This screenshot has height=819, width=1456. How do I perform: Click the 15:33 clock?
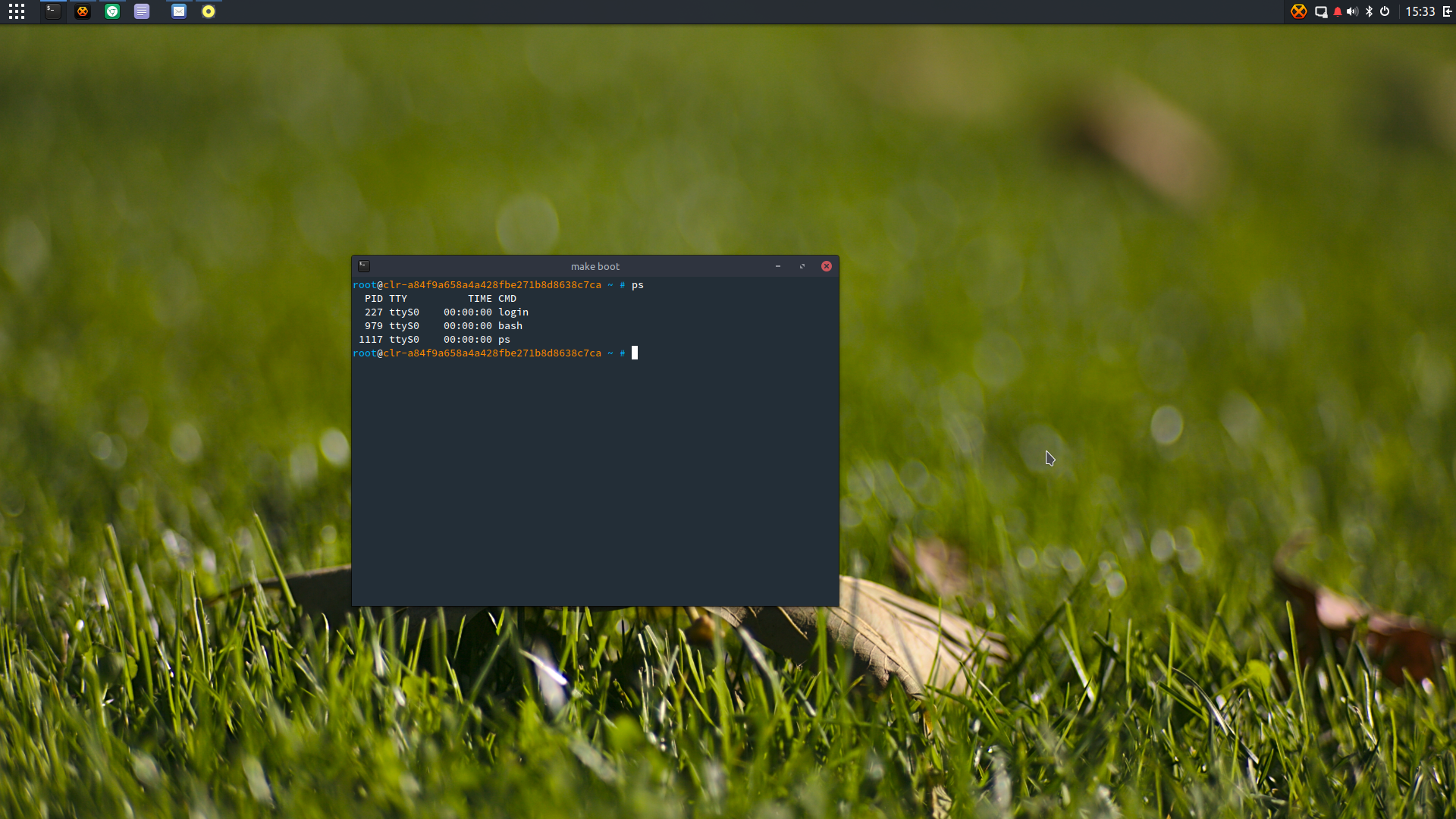[1420, 11]
